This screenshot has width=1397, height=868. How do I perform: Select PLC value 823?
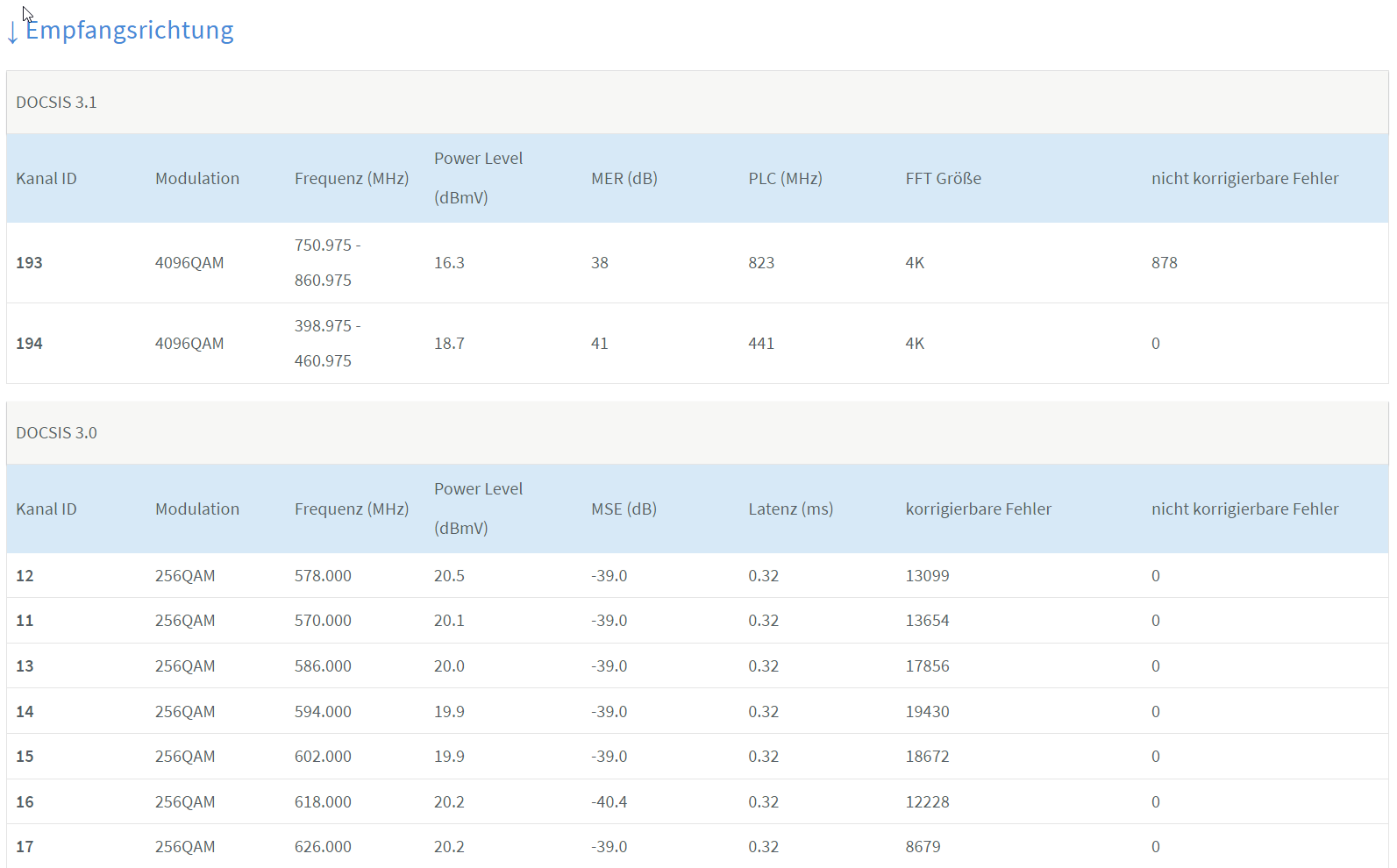(761, 263)
